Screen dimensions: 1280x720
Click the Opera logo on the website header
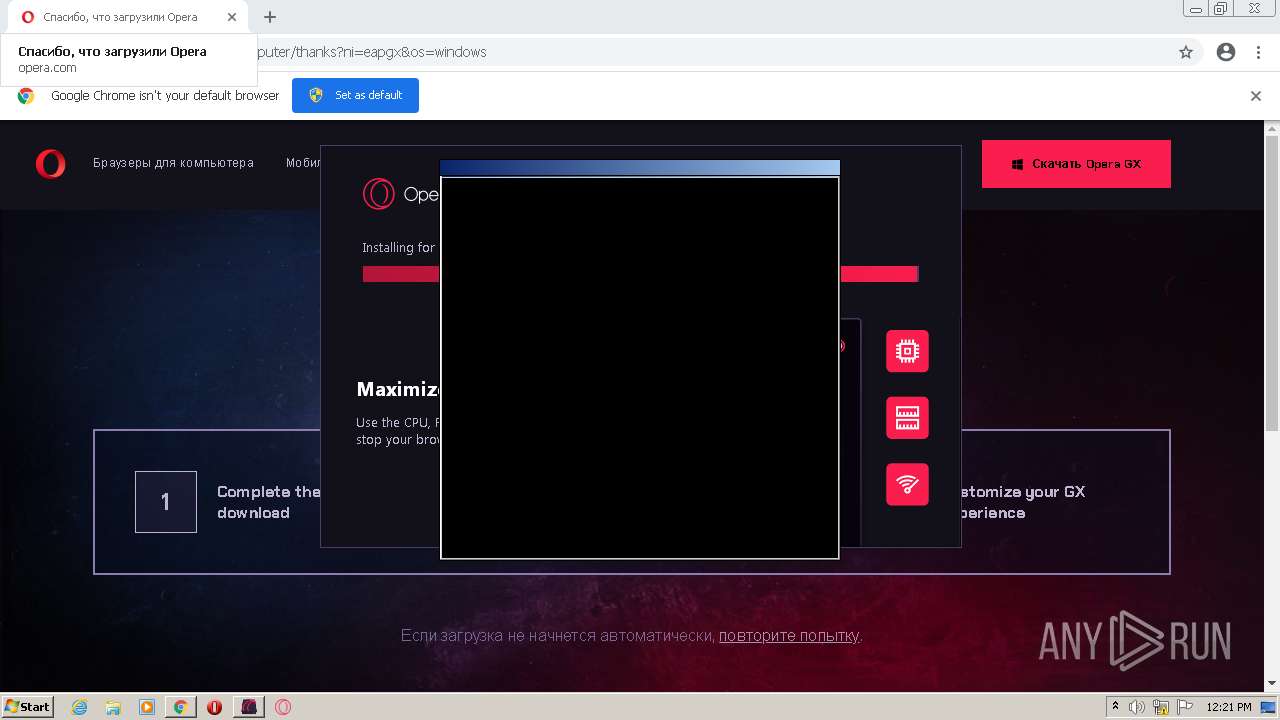pos(50,163)
